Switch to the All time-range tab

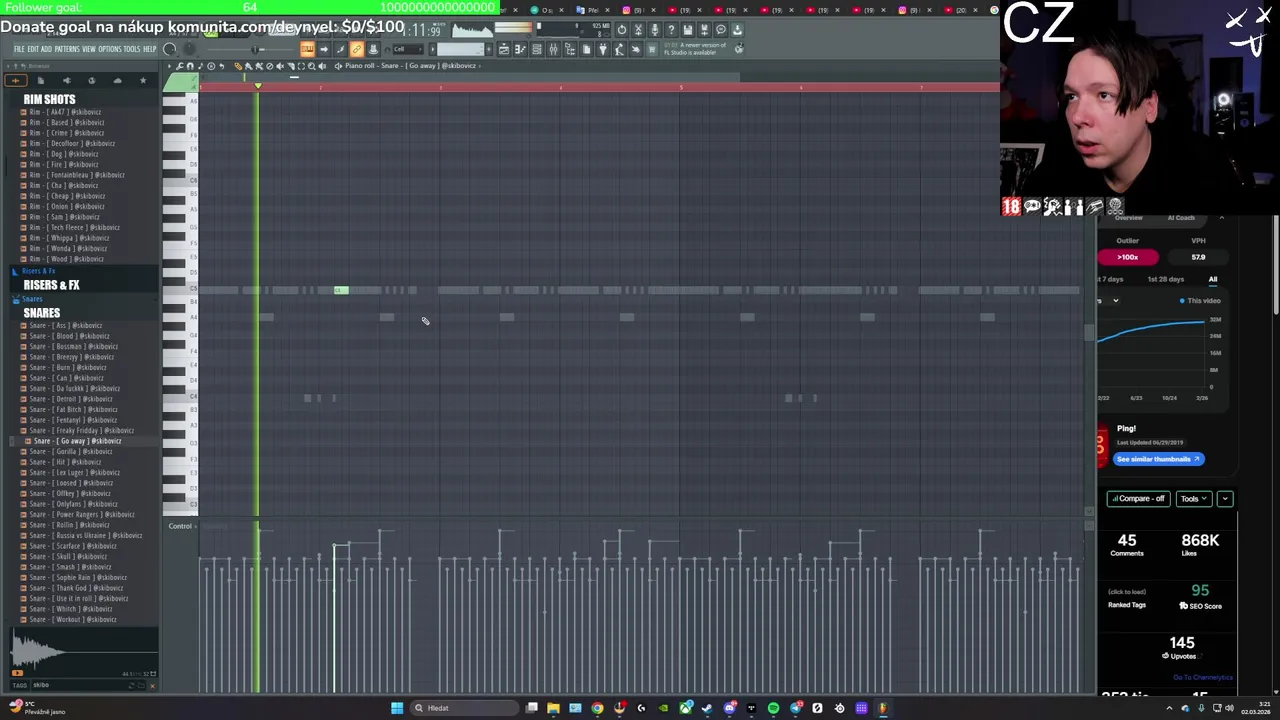tap(1213, 279)
